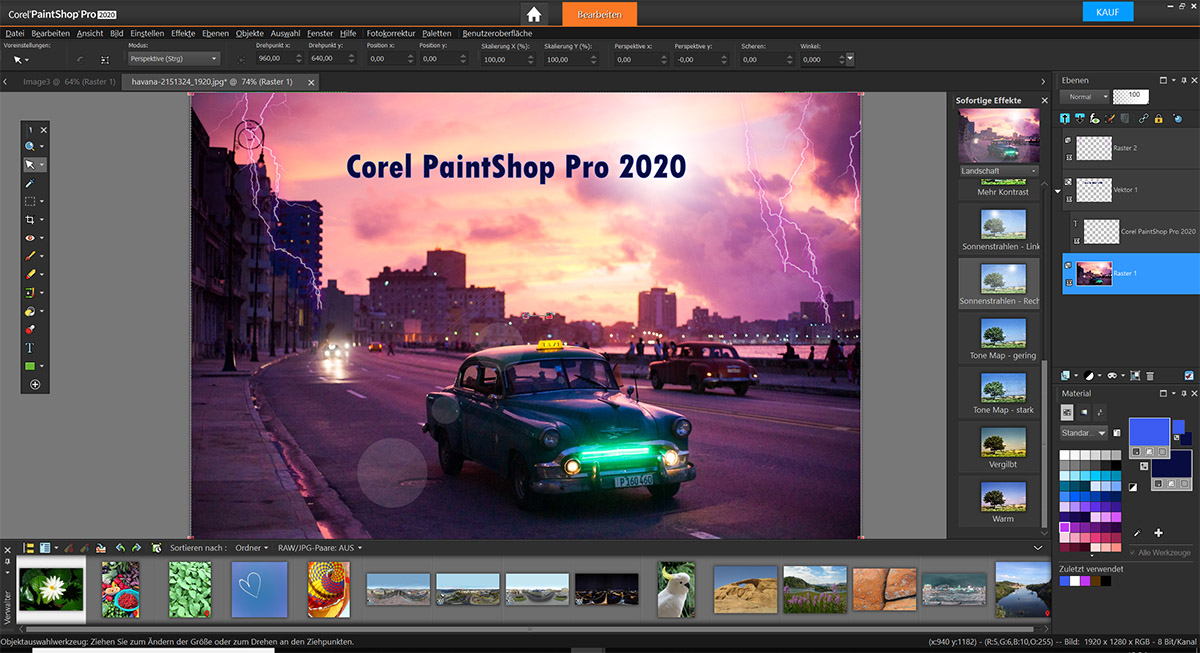
Task: Open the Datei menu
Action: click(14, 33)
